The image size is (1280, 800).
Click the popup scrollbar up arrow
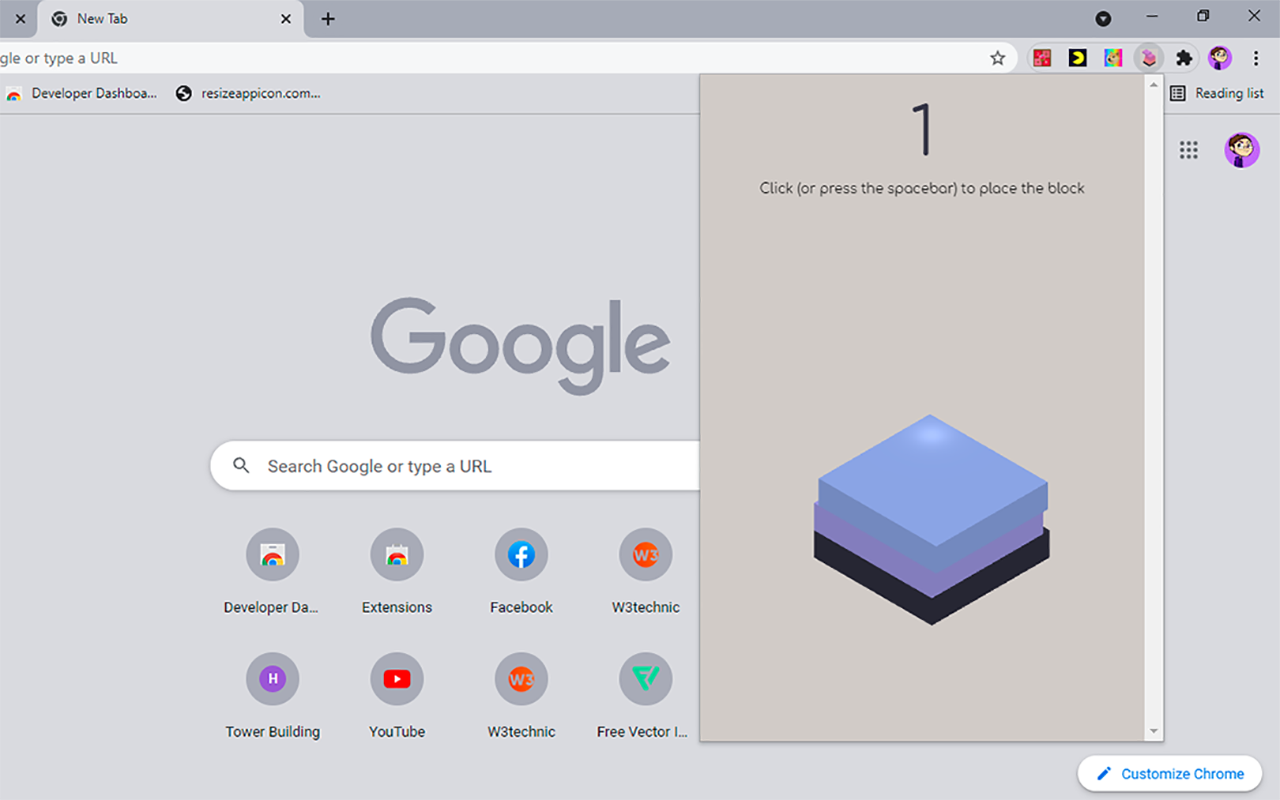1154,86
